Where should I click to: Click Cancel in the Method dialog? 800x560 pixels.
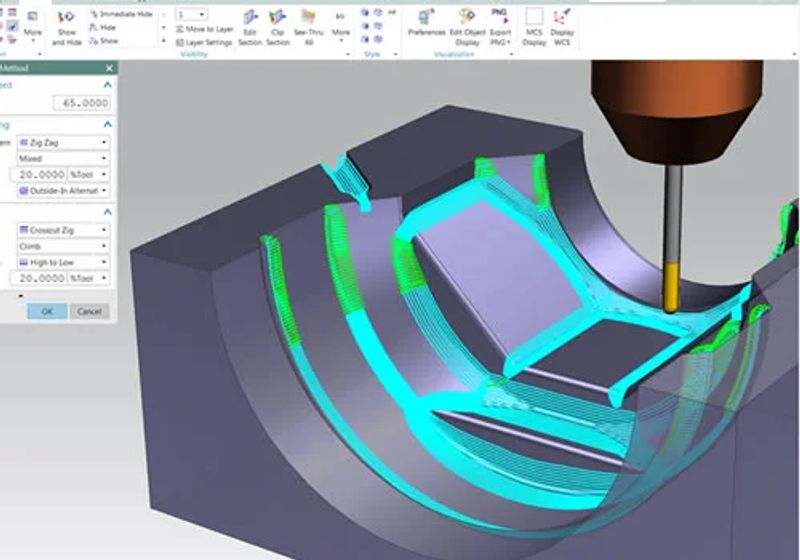click(x=89, y=312)
